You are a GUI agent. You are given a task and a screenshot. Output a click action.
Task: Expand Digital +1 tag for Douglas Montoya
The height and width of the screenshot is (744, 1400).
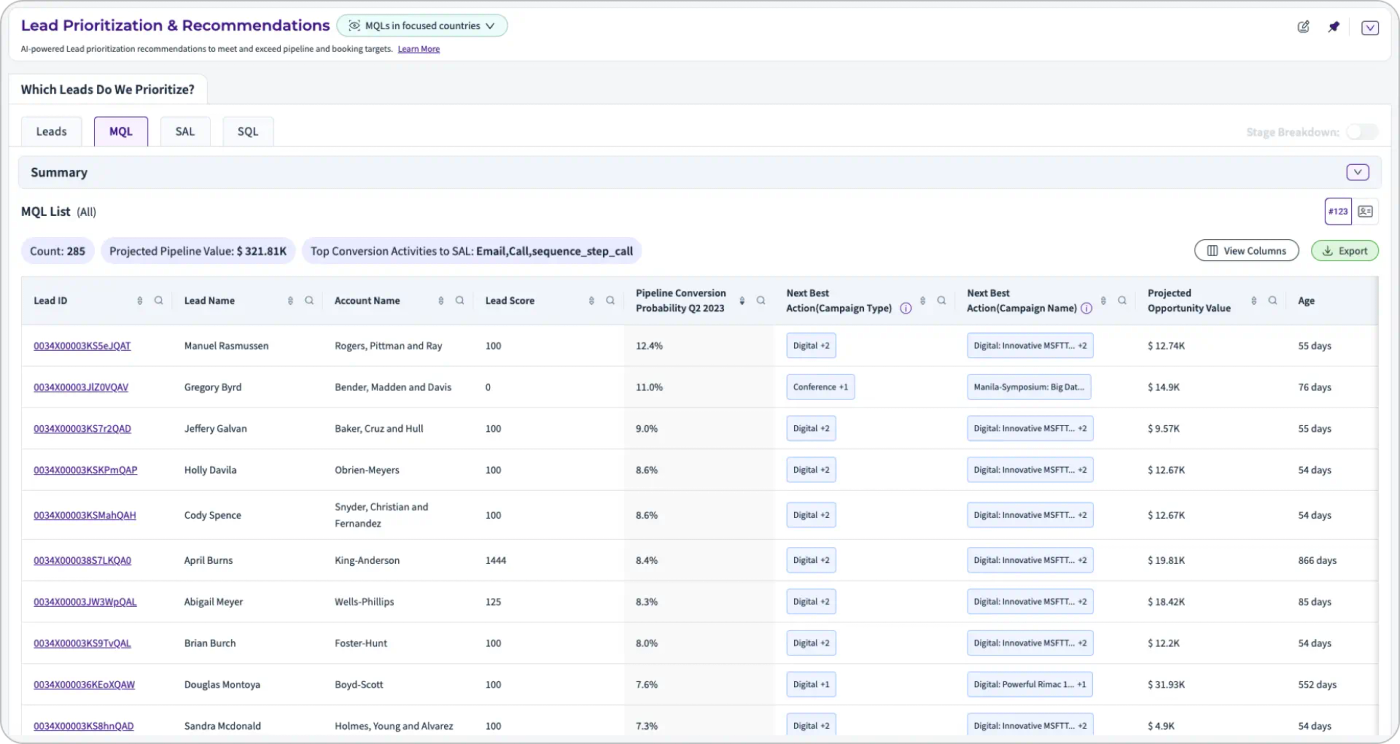[x=811, y=685]
